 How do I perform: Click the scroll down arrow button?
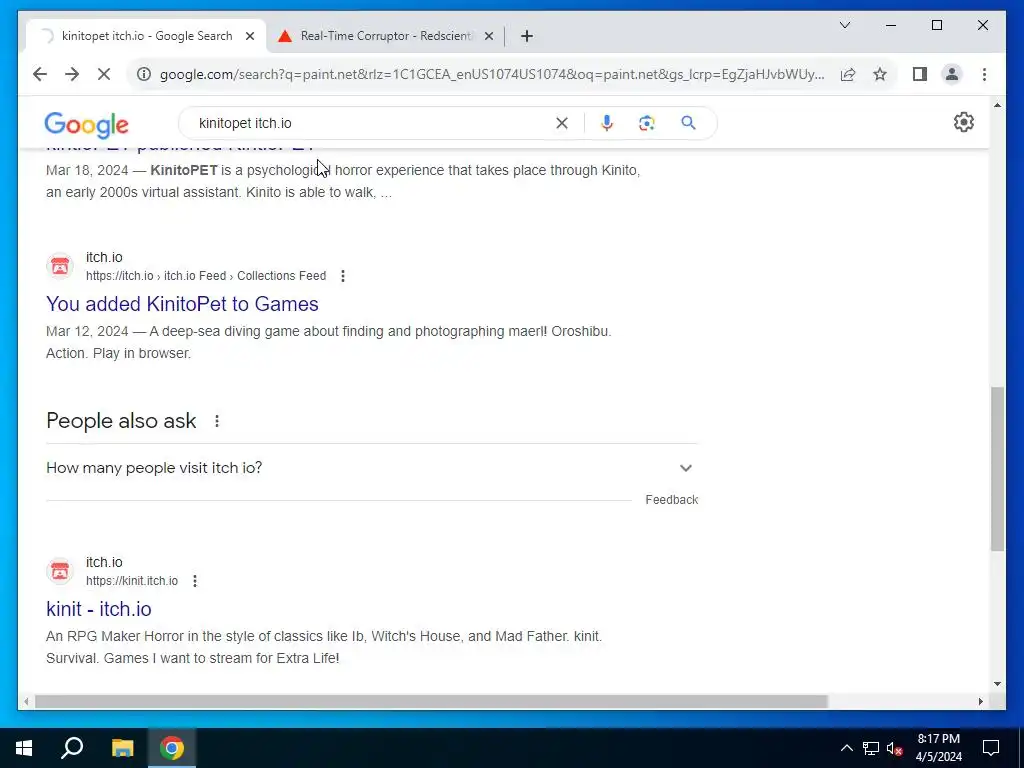point(997,684)
